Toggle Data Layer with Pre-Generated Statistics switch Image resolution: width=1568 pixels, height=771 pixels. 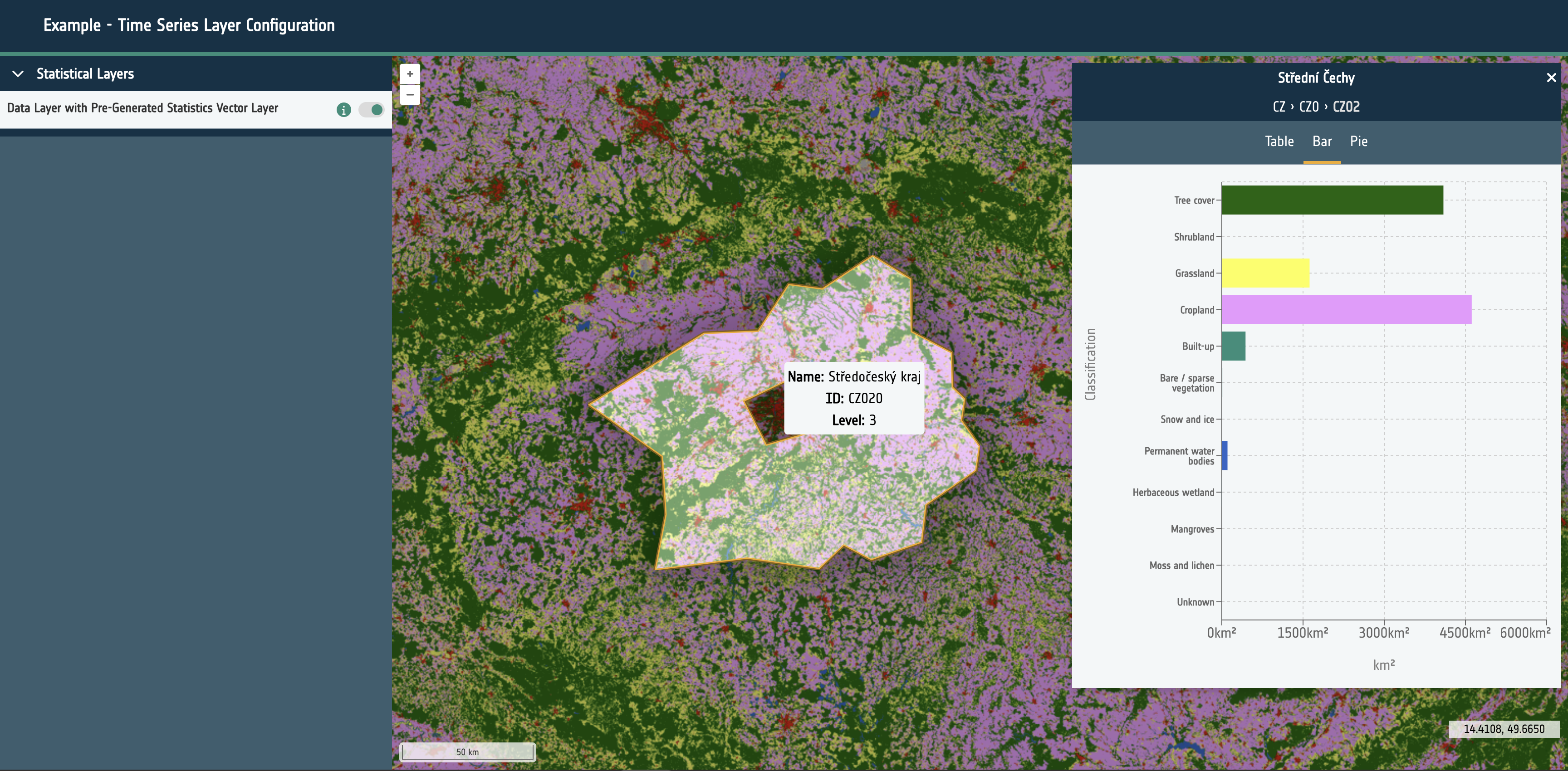click(371, 110)
